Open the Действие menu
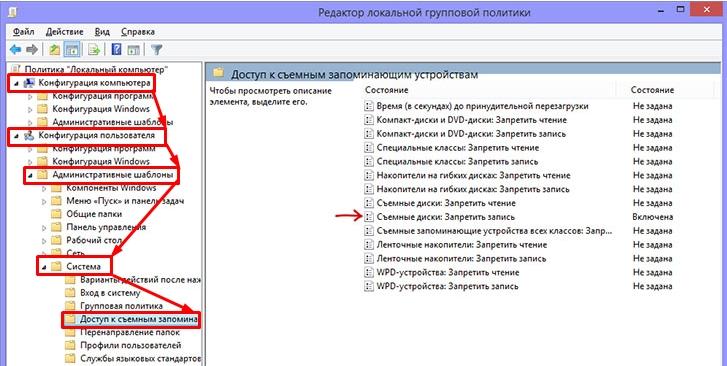The width and height of the screenshot is (727, 366). tap(64, 32)
